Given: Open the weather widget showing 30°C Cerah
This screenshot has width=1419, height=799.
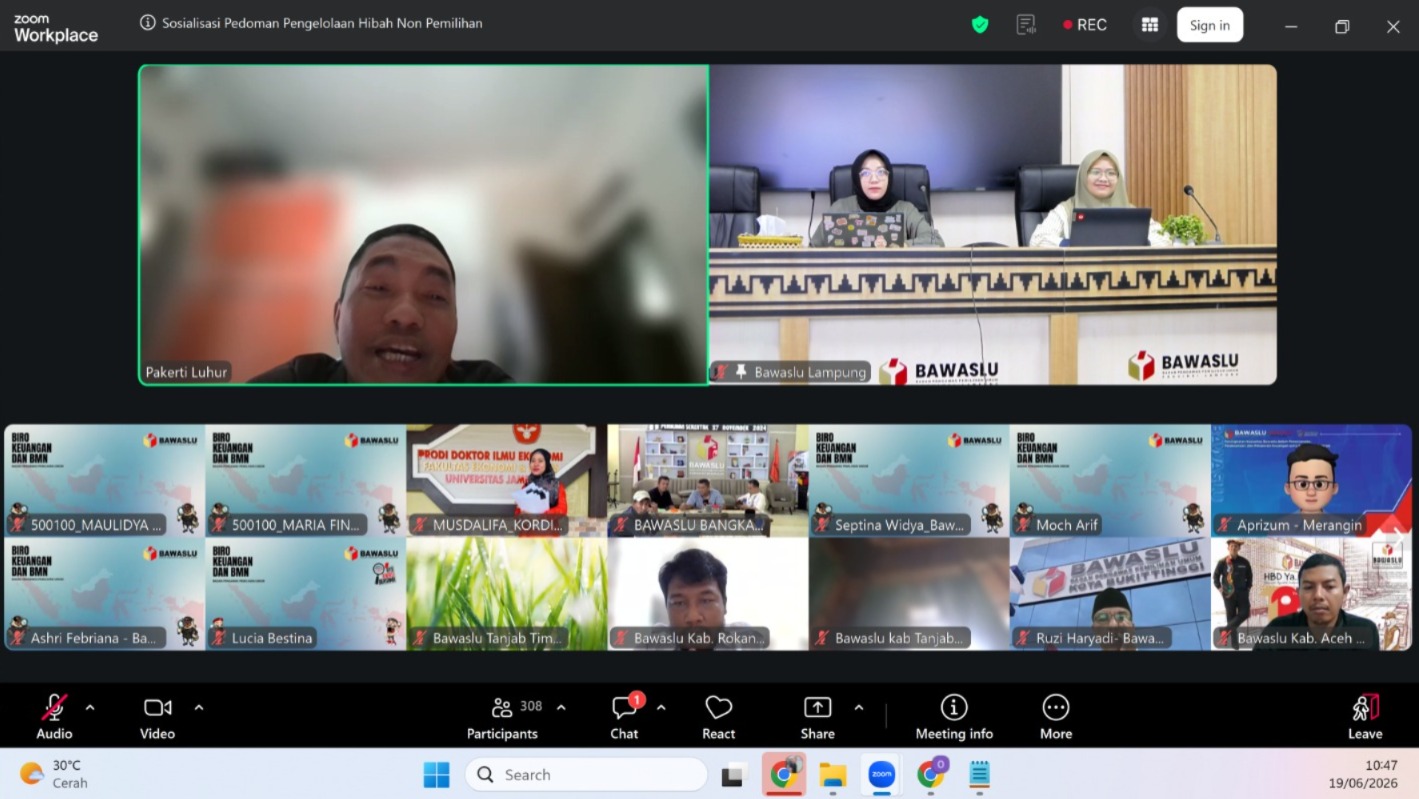Looking at the screenshot, I should tap(54, 774).
